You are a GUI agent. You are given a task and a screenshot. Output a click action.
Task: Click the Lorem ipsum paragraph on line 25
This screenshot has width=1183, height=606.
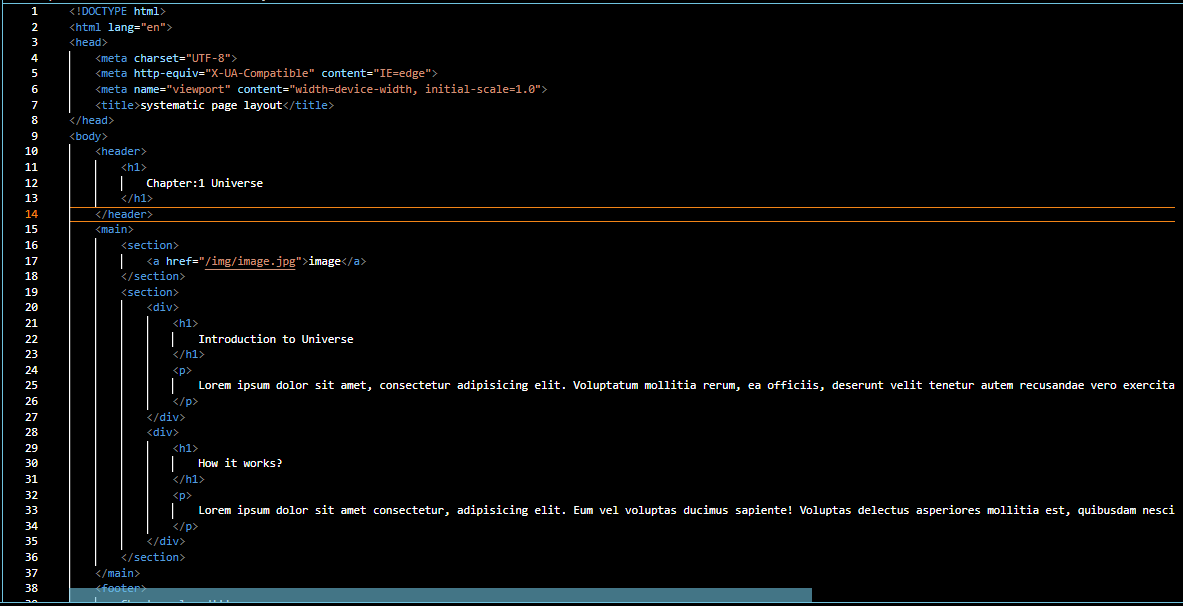687,386
